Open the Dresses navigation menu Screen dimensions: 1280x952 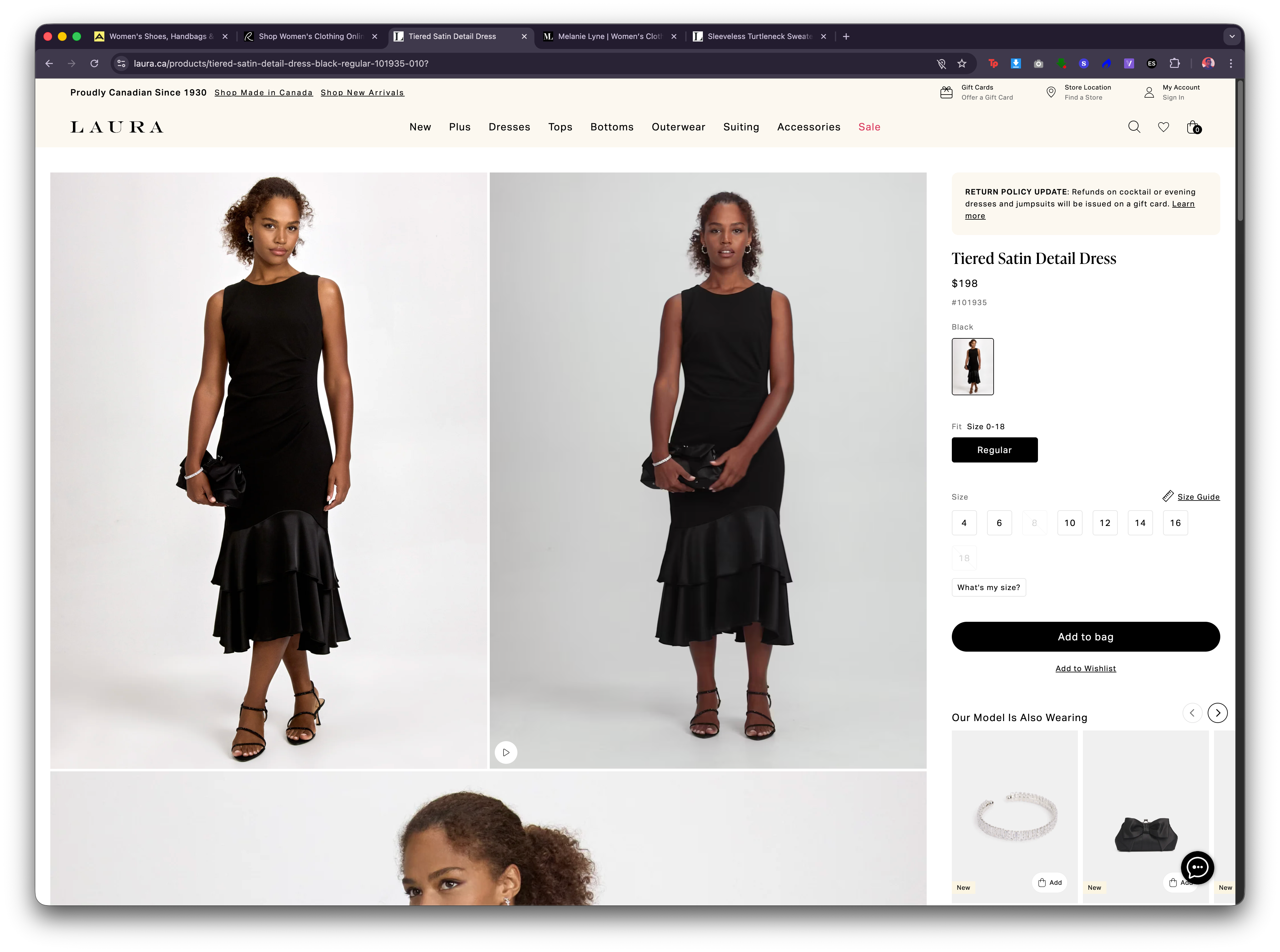(x=509, y=127)
